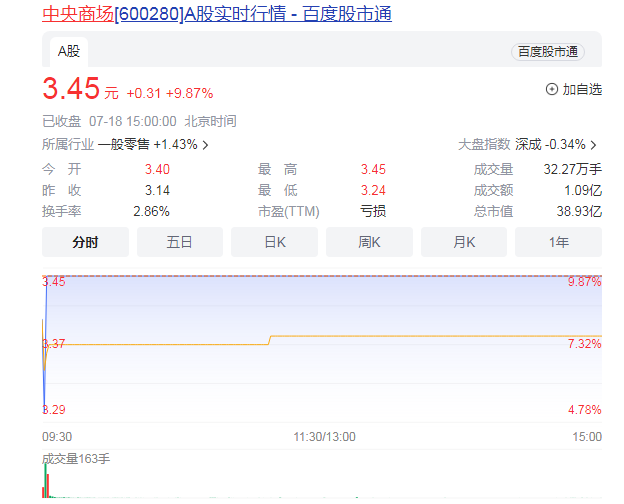The image size is (624, 504).
Task: Open the 一般零售 industry link
Action: click(x=123, y=144)
